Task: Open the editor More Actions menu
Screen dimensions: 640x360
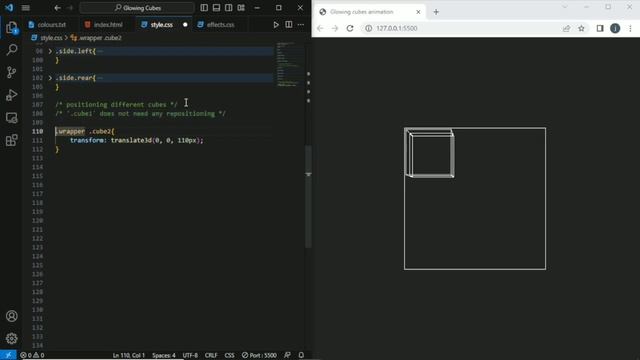Action: tap(301, 25)
